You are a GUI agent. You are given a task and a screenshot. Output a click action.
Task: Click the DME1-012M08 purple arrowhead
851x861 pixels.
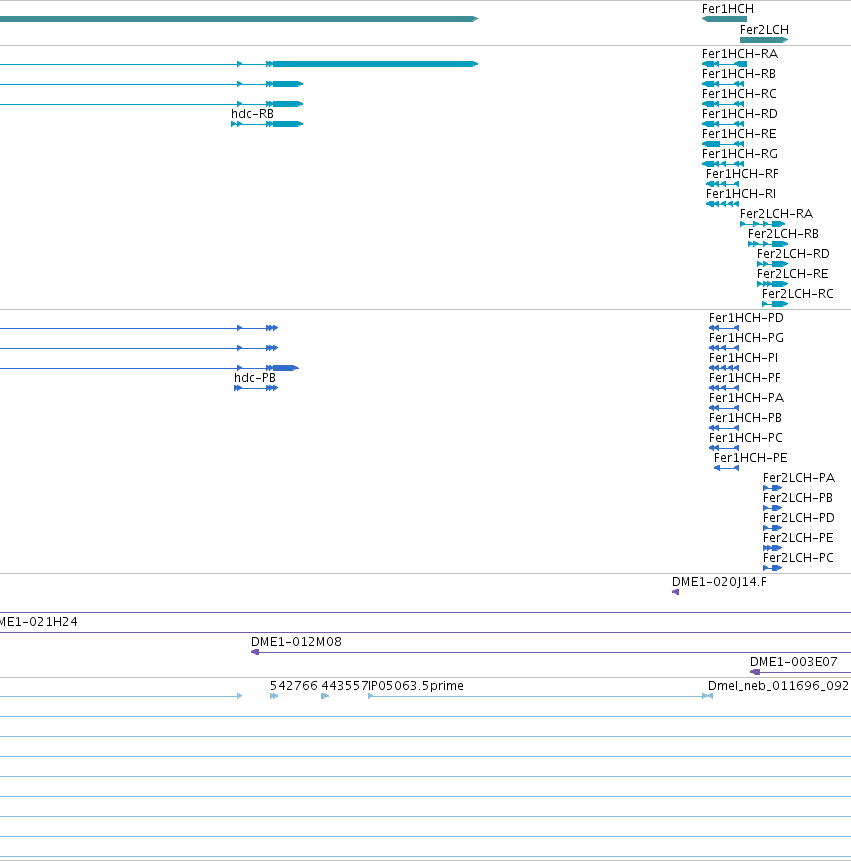coord(255,652)
